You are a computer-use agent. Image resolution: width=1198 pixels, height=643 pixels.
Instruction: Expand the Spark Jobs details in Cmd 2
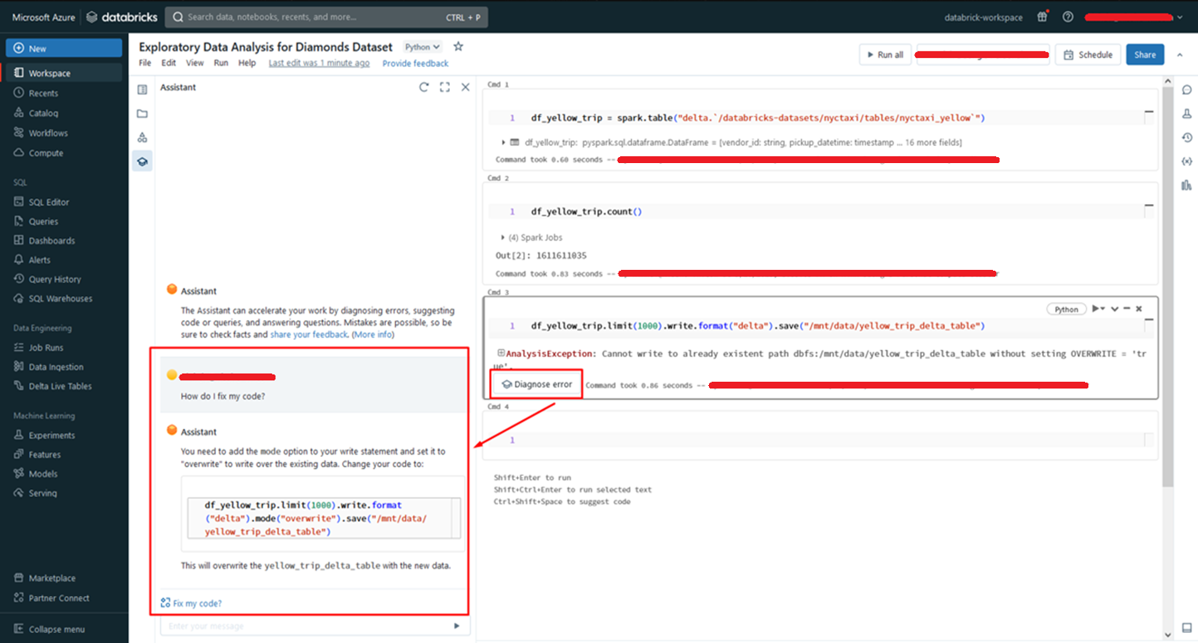click(x=502, y=237)
